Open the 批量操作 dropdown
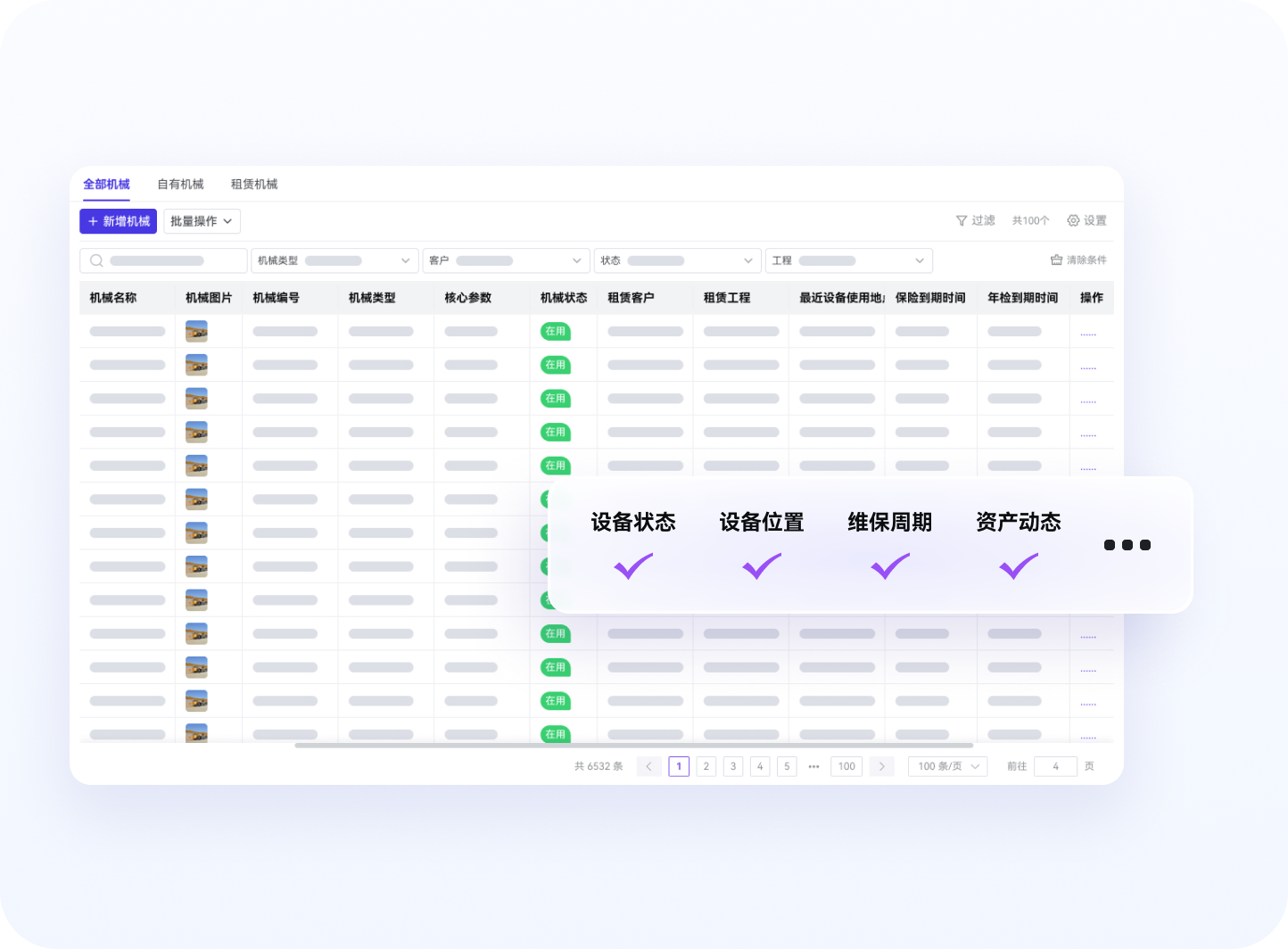 (x=202, y=221)
